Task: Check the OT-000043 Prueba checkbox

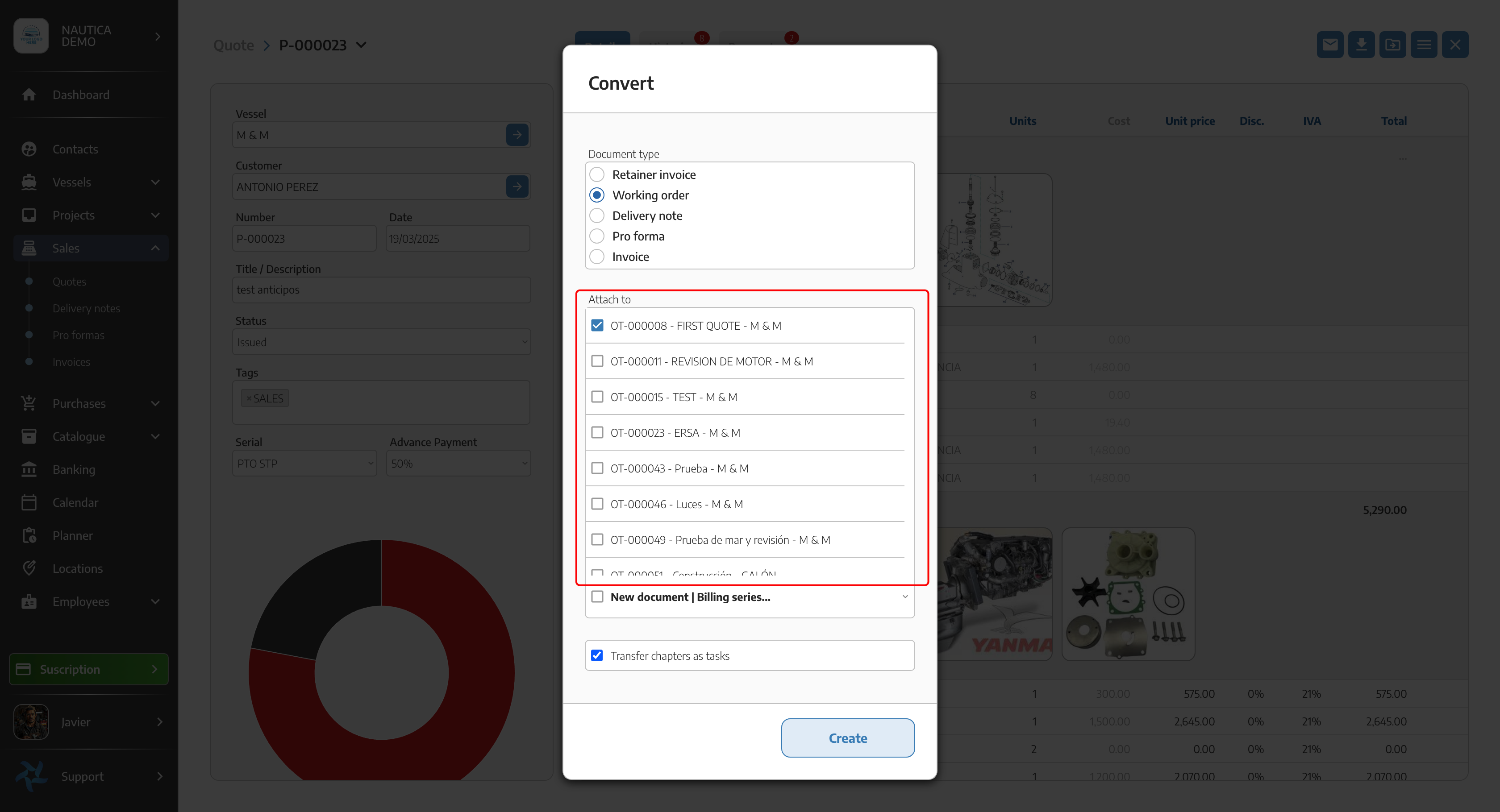Action: 597,468
